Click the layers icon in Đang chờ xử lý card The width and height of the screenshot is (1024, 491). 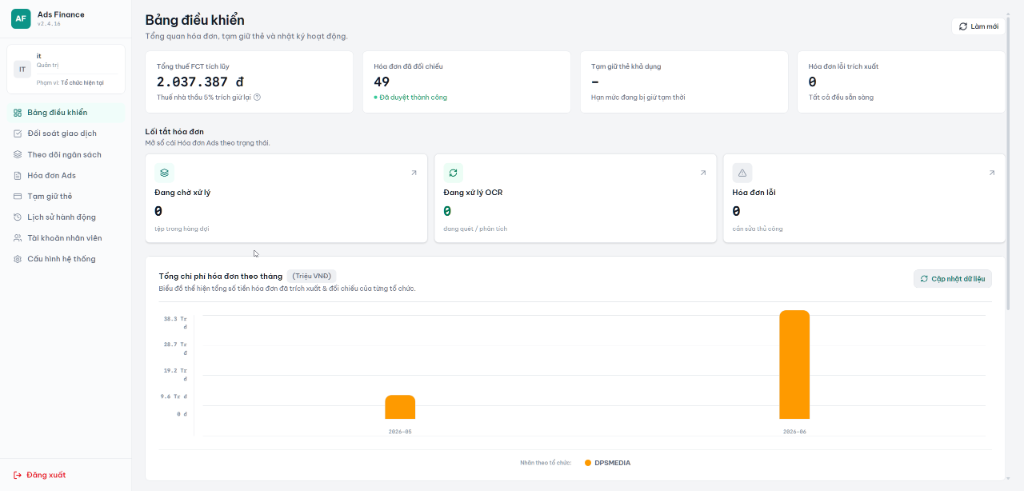pos(165,173)
